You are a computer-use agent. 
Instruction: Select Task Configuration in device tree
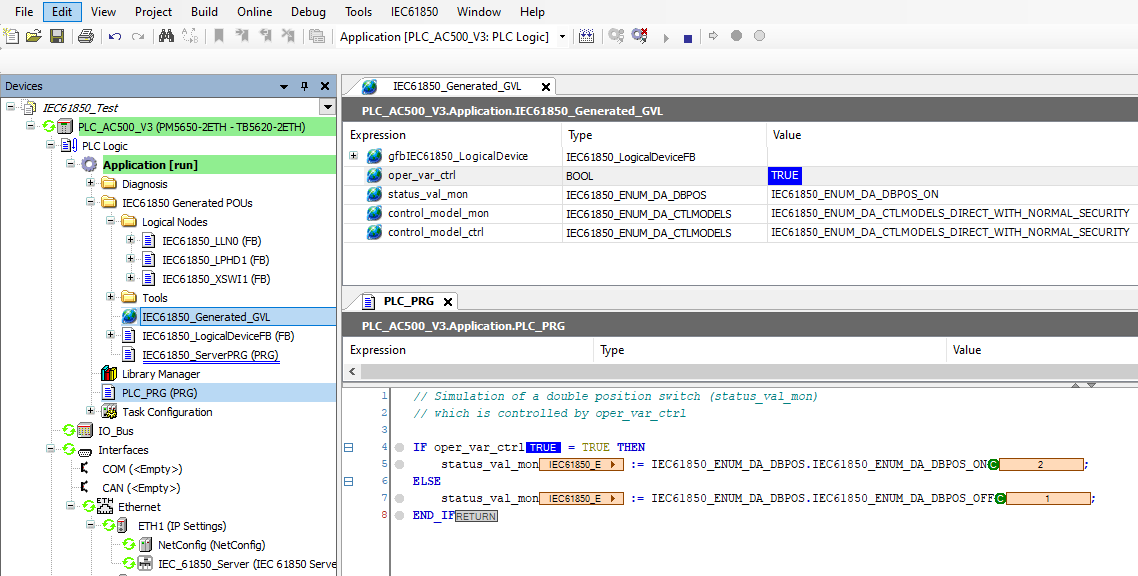click(167, 412)
